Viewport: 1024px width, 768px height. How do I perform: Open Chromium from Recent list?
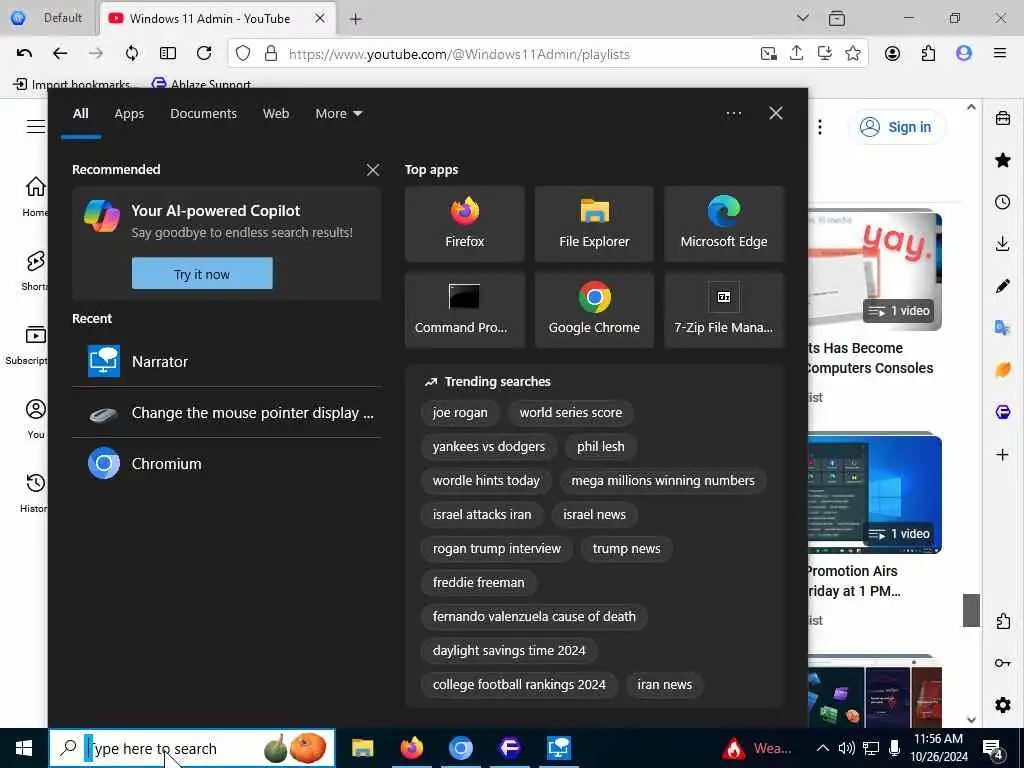coord(227,464)
